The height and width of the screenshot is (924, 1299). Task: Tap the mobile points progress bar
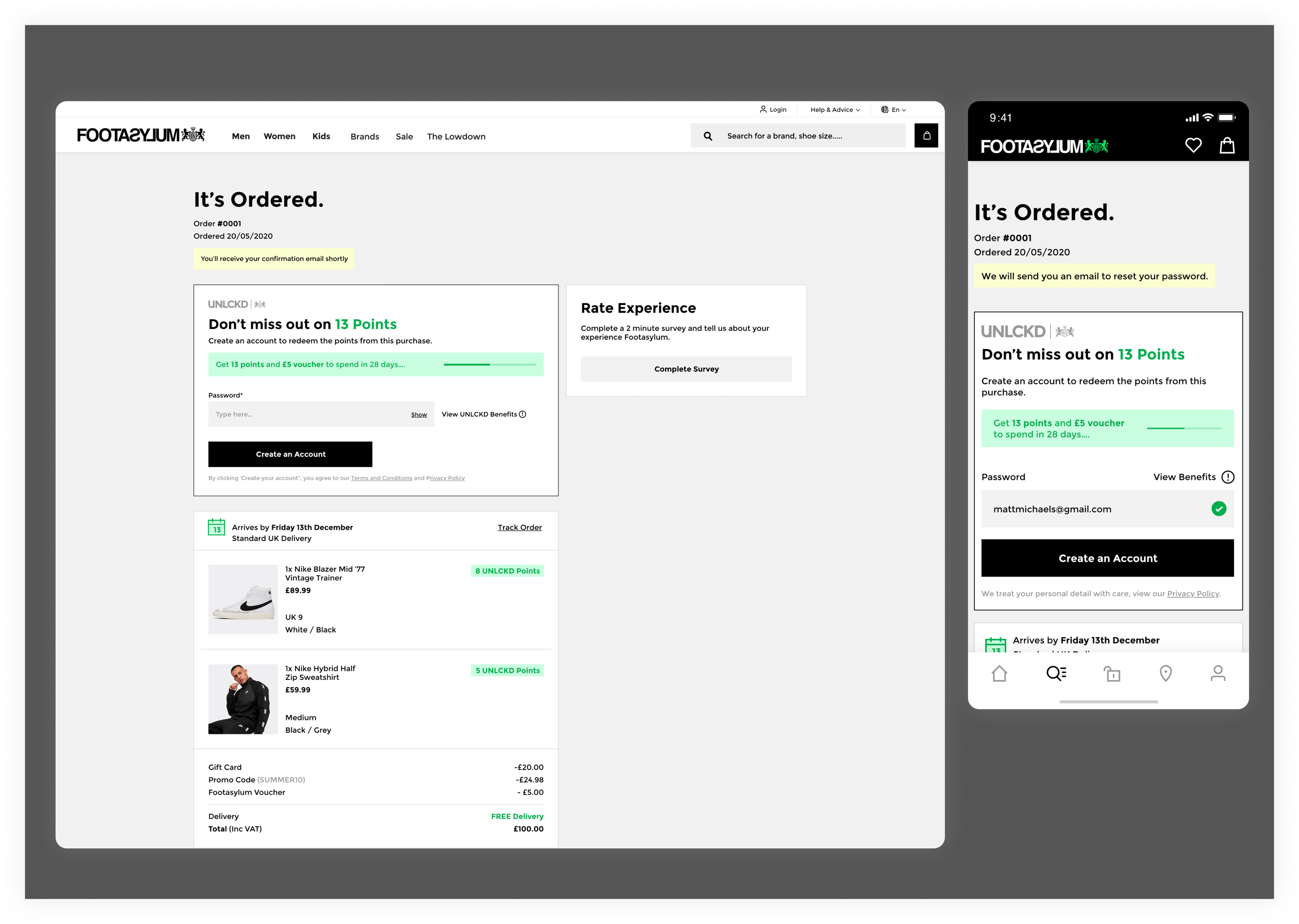click(1184, 428)
